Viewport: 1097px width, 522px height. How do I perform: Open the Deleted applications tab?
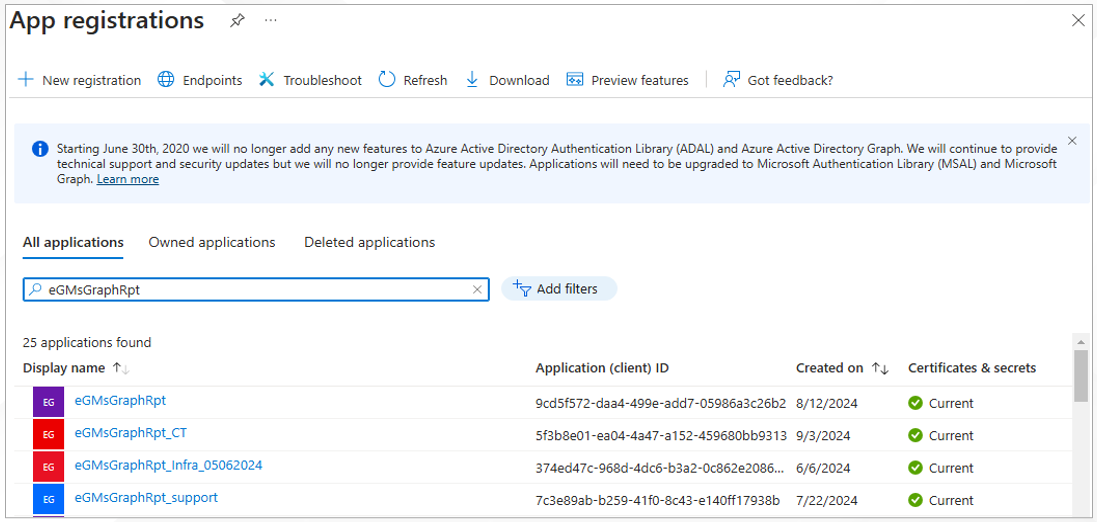tap(369, 242)
